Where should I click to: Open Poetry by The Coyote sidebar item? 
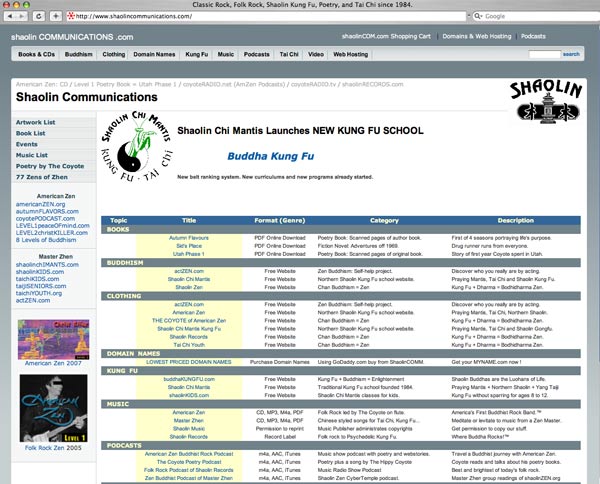(50, 165)
